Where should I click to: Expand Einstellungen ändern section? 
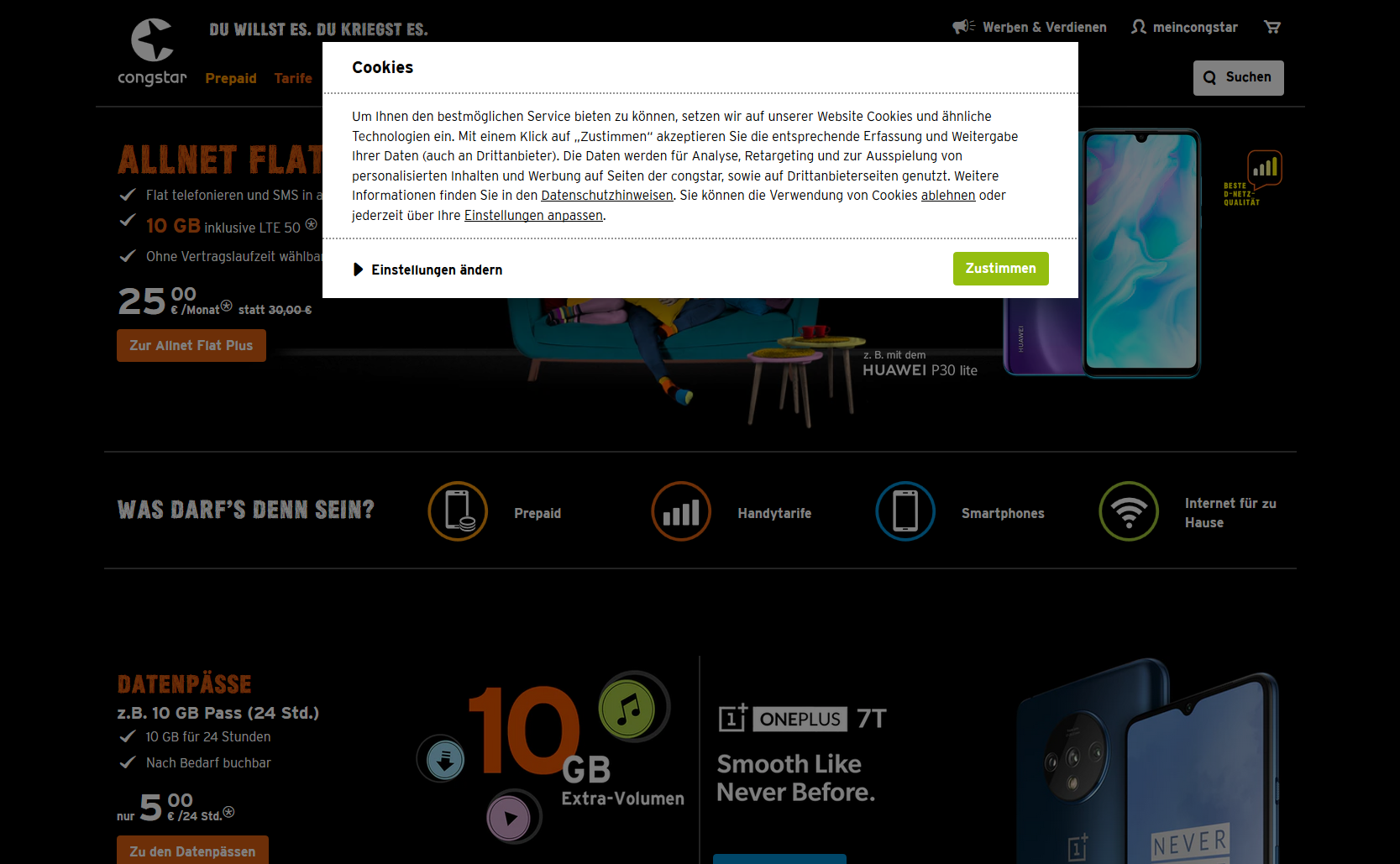tap(428, 270)
